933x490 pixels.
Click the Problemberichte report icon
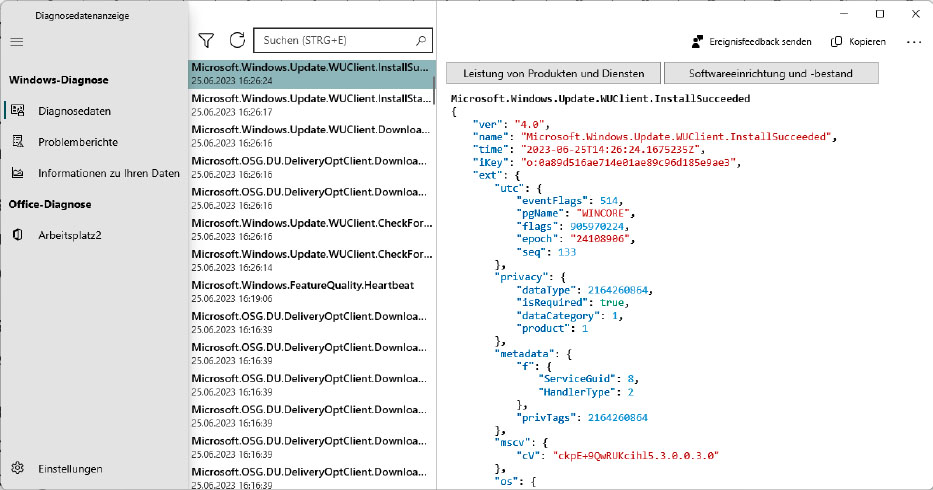(x=18, y=141)
